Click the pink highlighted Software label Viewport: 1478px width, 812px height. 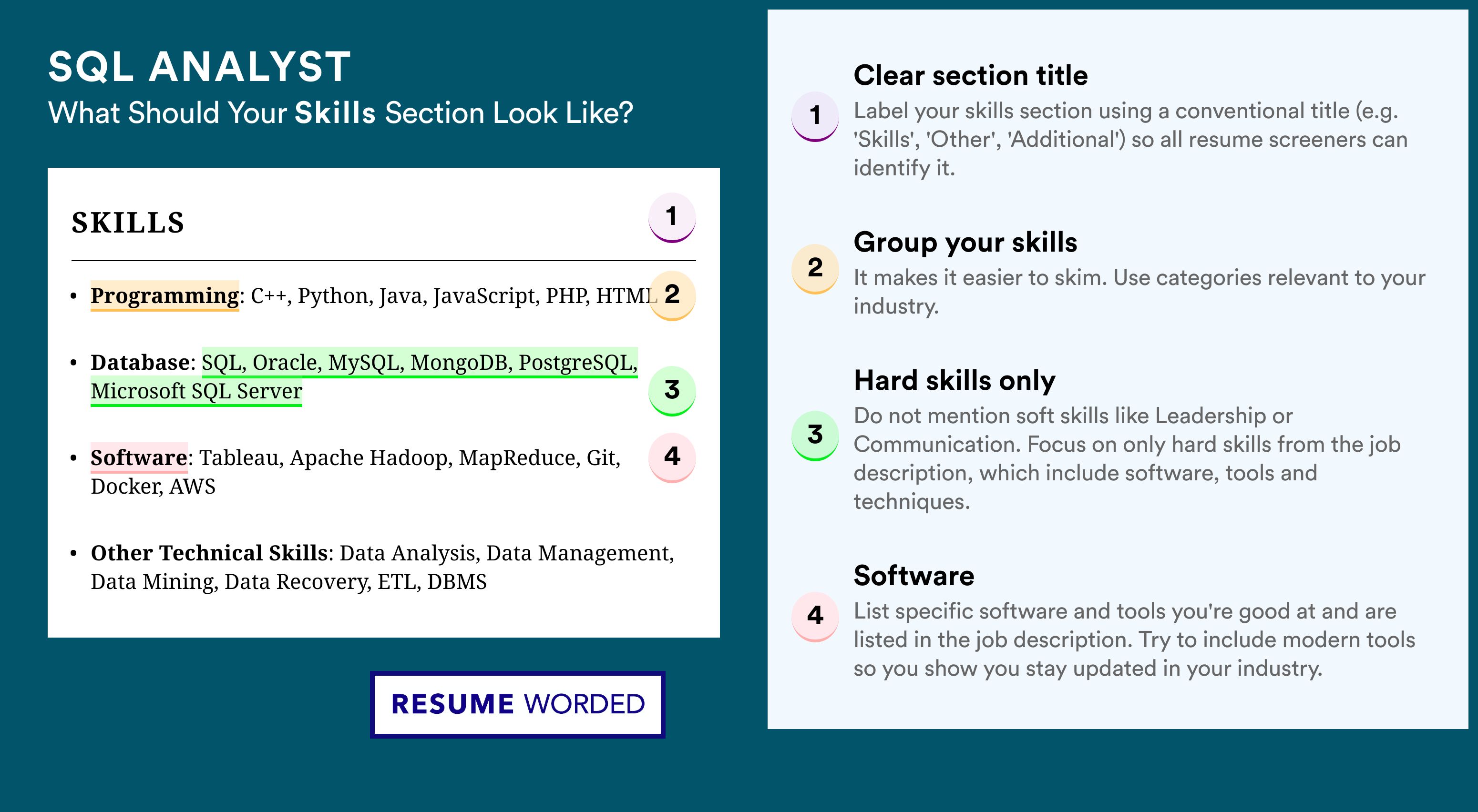(139, 457)
